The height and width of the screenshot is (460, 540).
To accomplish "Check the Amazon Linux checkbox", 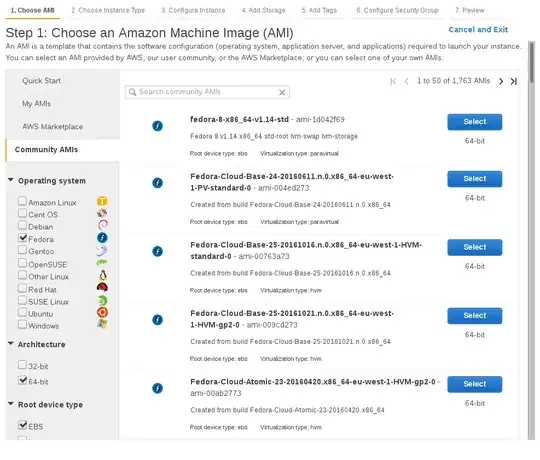I will [22, 201].
